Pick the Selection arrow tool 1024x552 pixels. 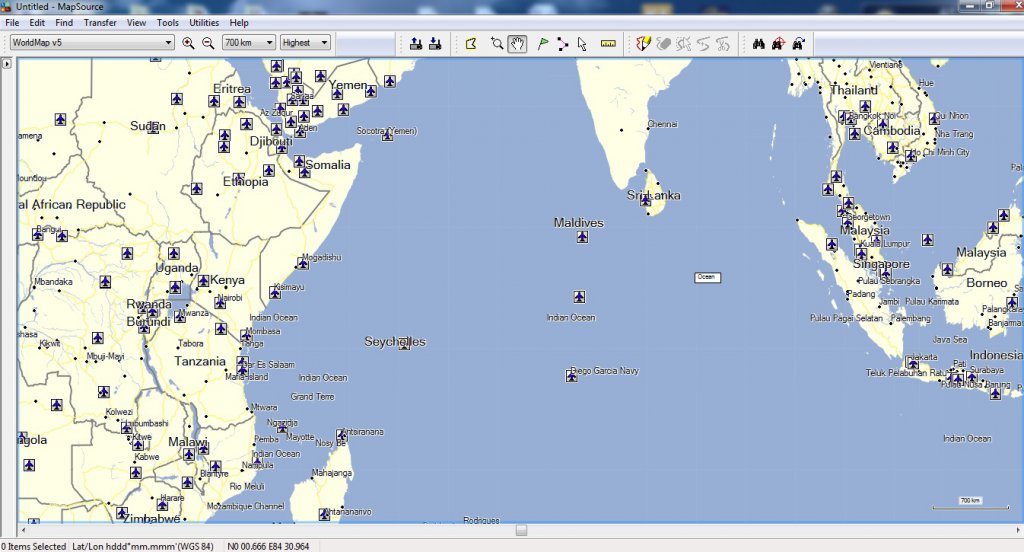582,43
